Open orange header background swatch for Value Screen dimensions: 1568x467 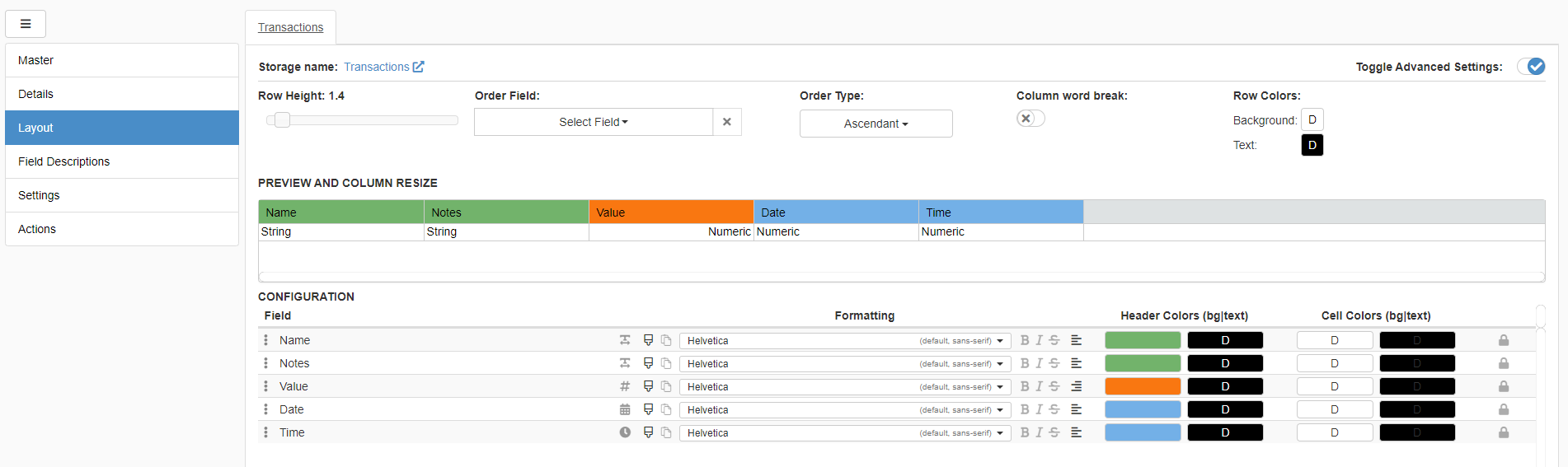point(1143,386)
